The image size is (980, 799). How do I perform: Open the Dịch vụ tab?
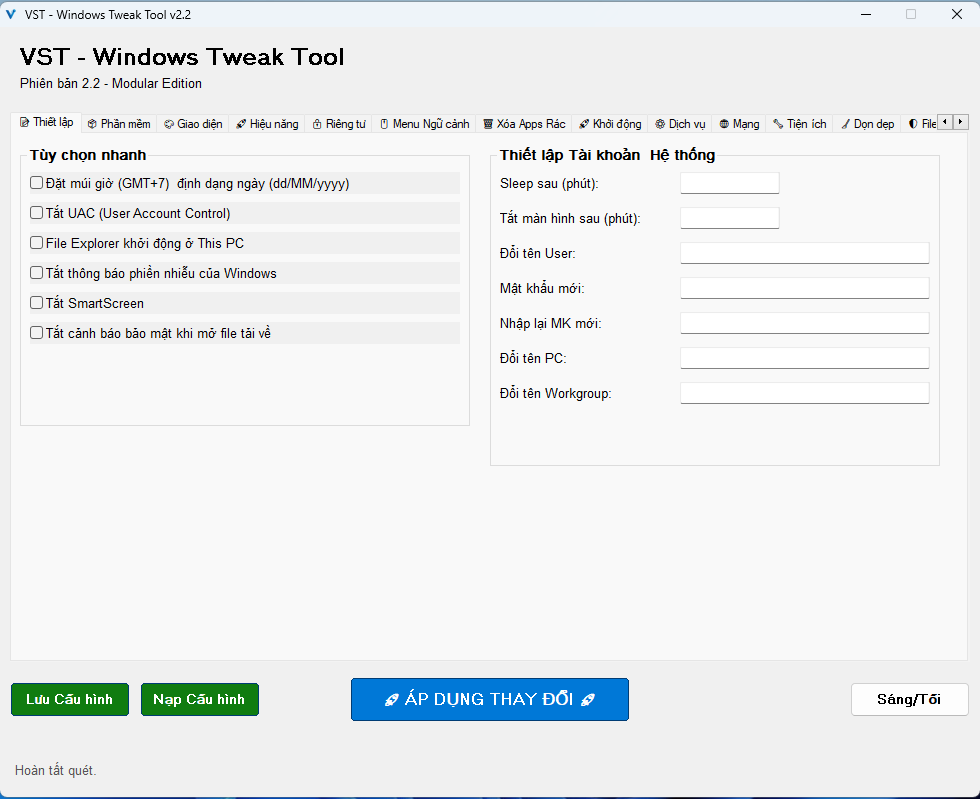click(x=680, y=124)
